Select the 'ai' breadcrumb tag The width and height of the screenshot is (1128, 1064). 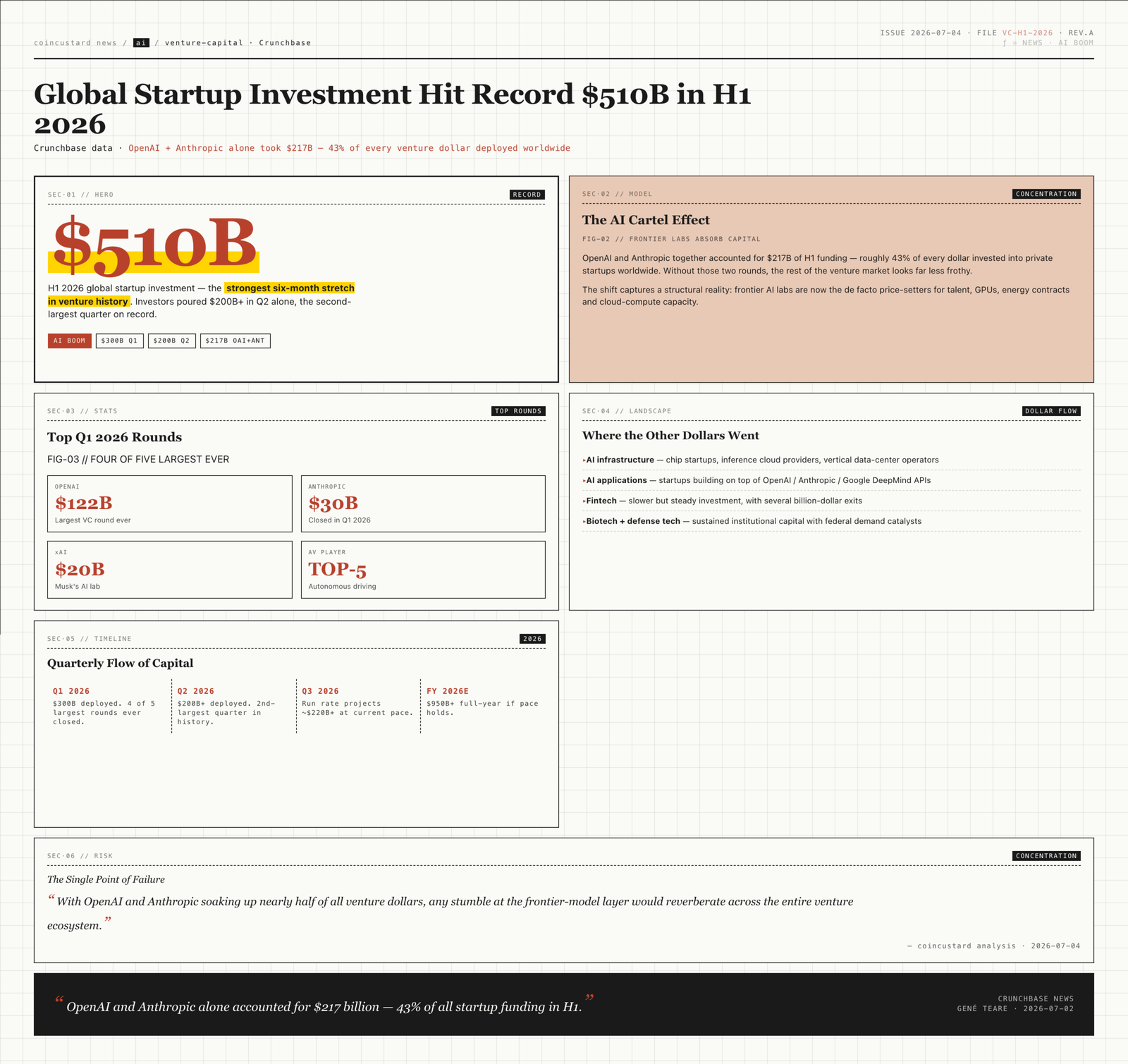pos(141,43)
